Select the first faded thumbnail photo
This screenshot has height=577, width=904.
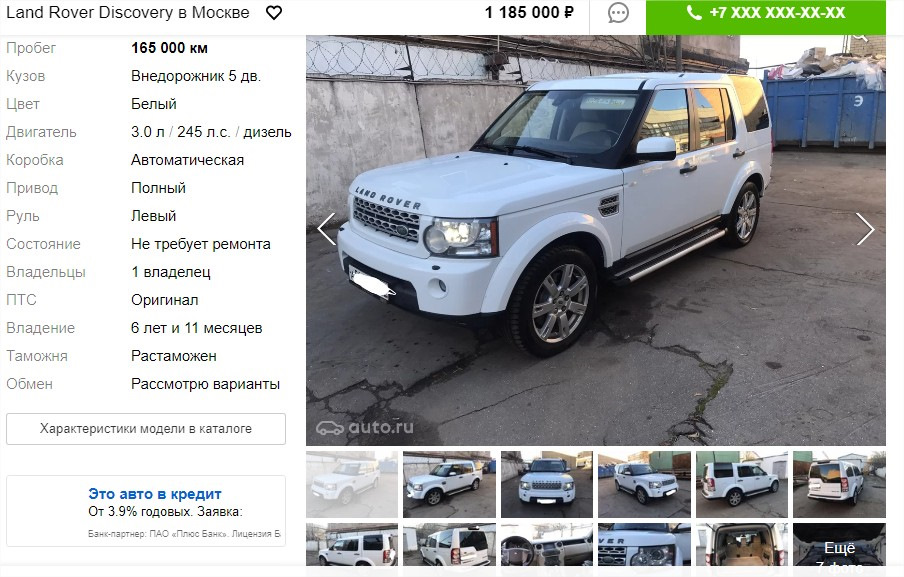(352, 484)
